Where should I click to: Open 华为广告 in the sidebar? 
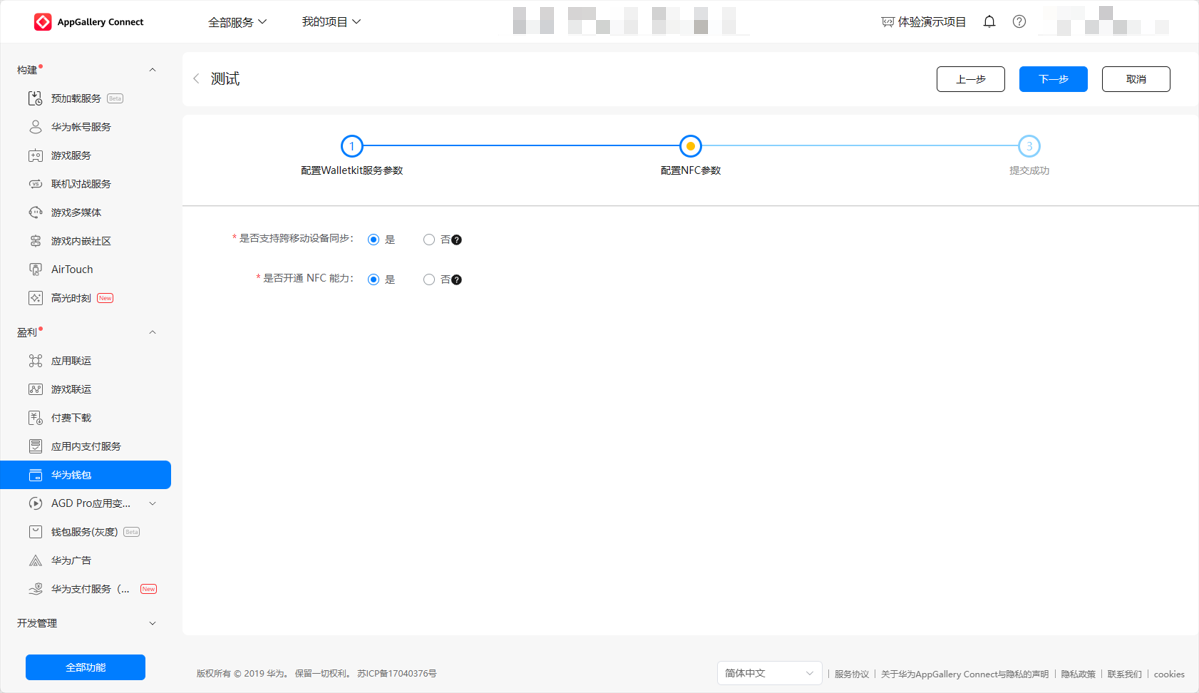point(71,561)
